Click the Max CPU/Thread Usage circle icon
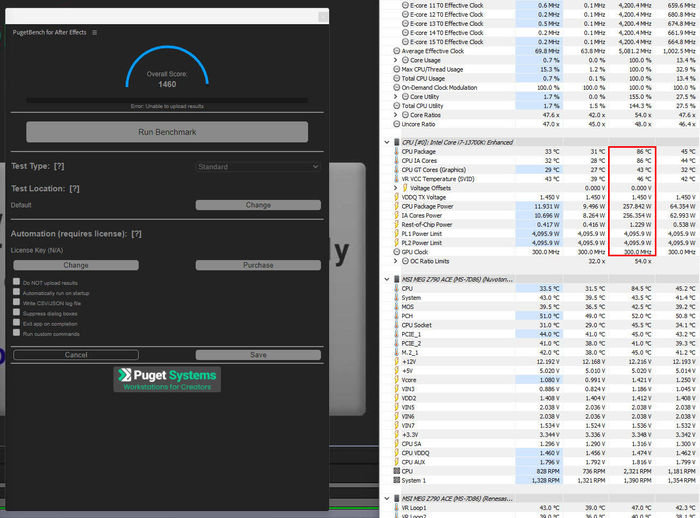This screenshot has width=700, height=518. 396,69
